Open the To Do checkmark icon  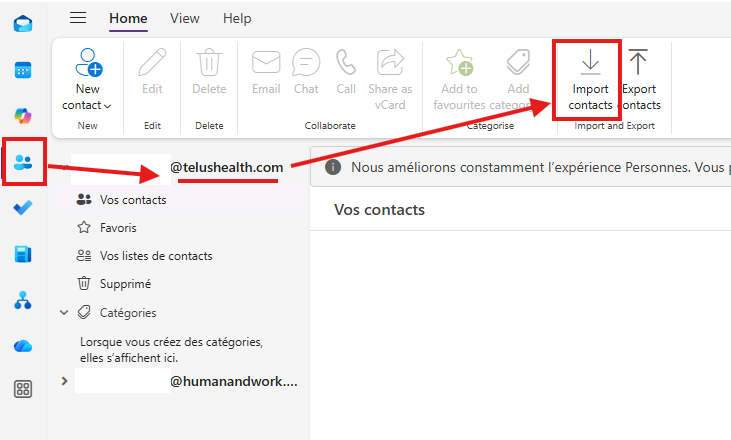[23, 207]
